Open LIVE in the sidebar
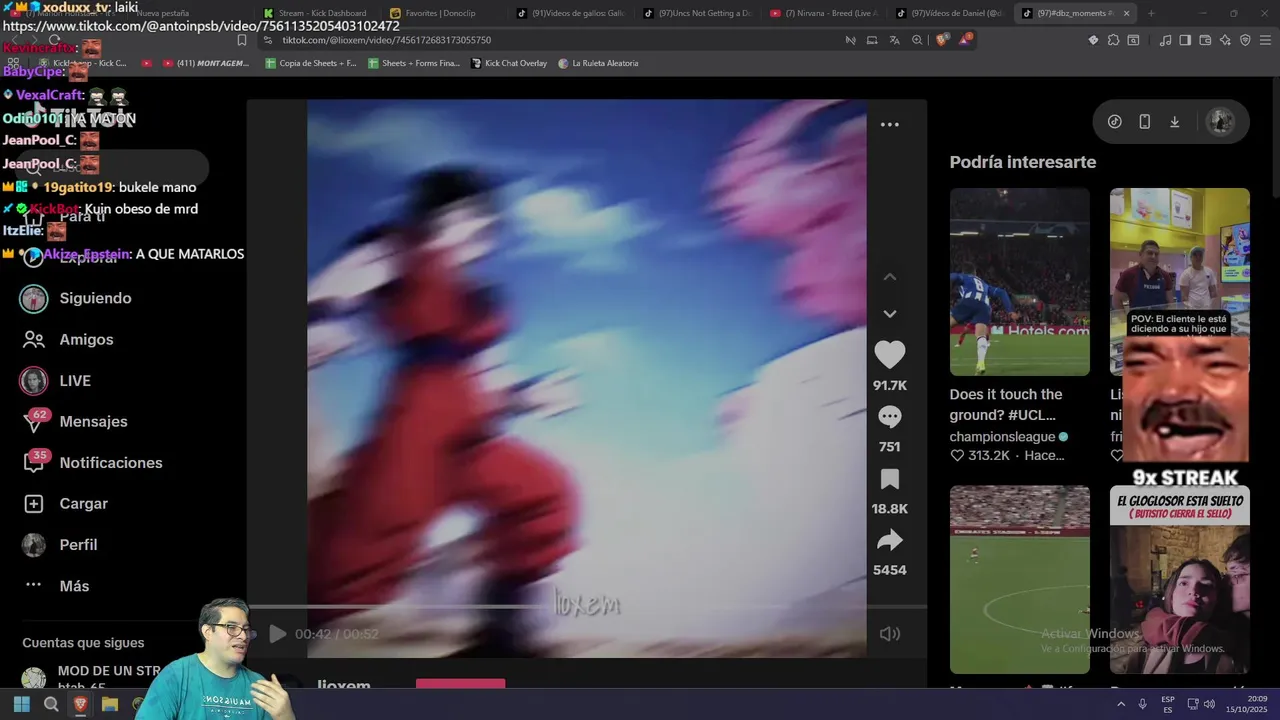The height and width of the screenshot is (720, 1280). [75, 381]
